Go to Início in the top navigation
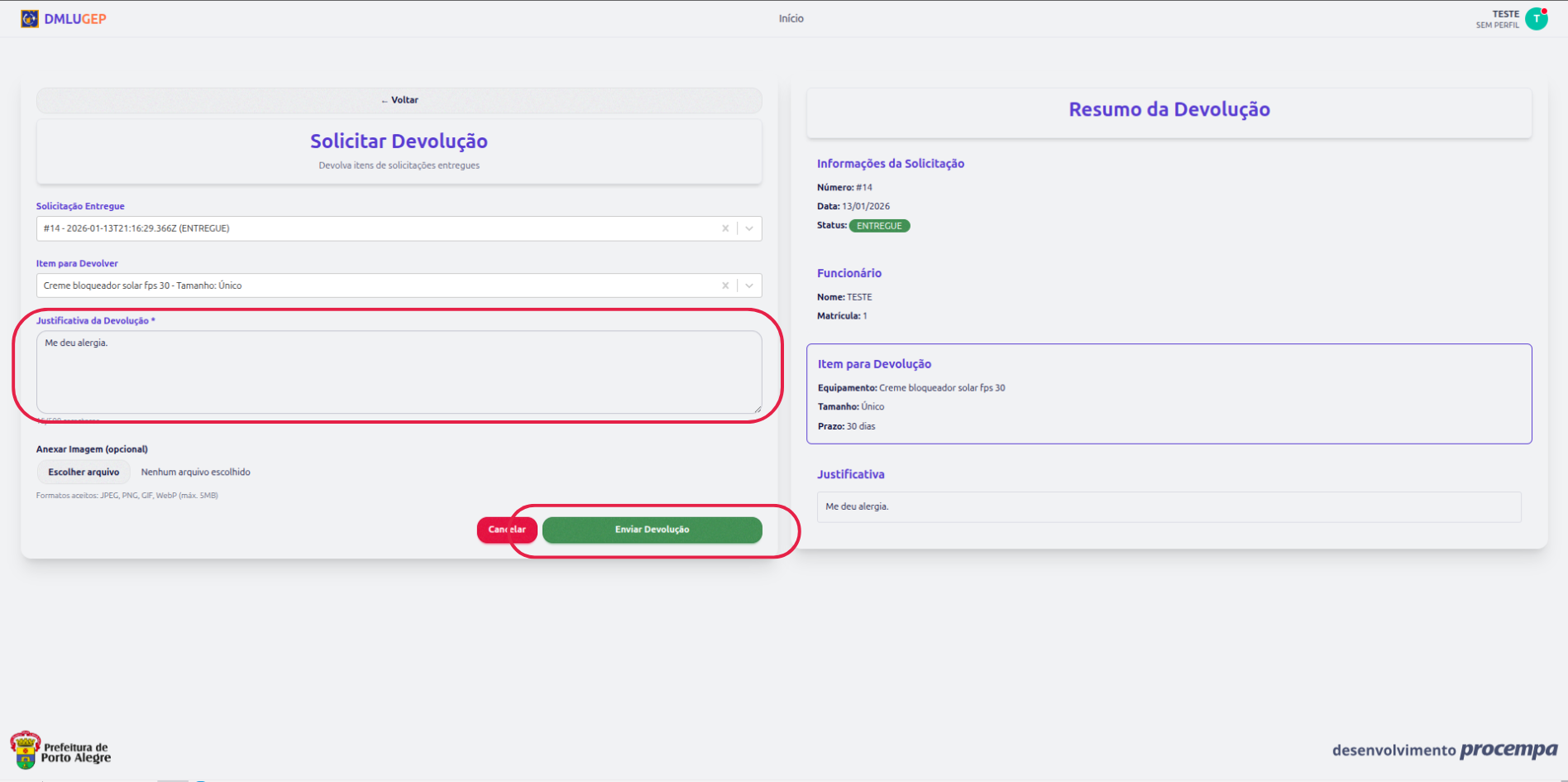Screen dimensions: 1568x782 (791, 18)
